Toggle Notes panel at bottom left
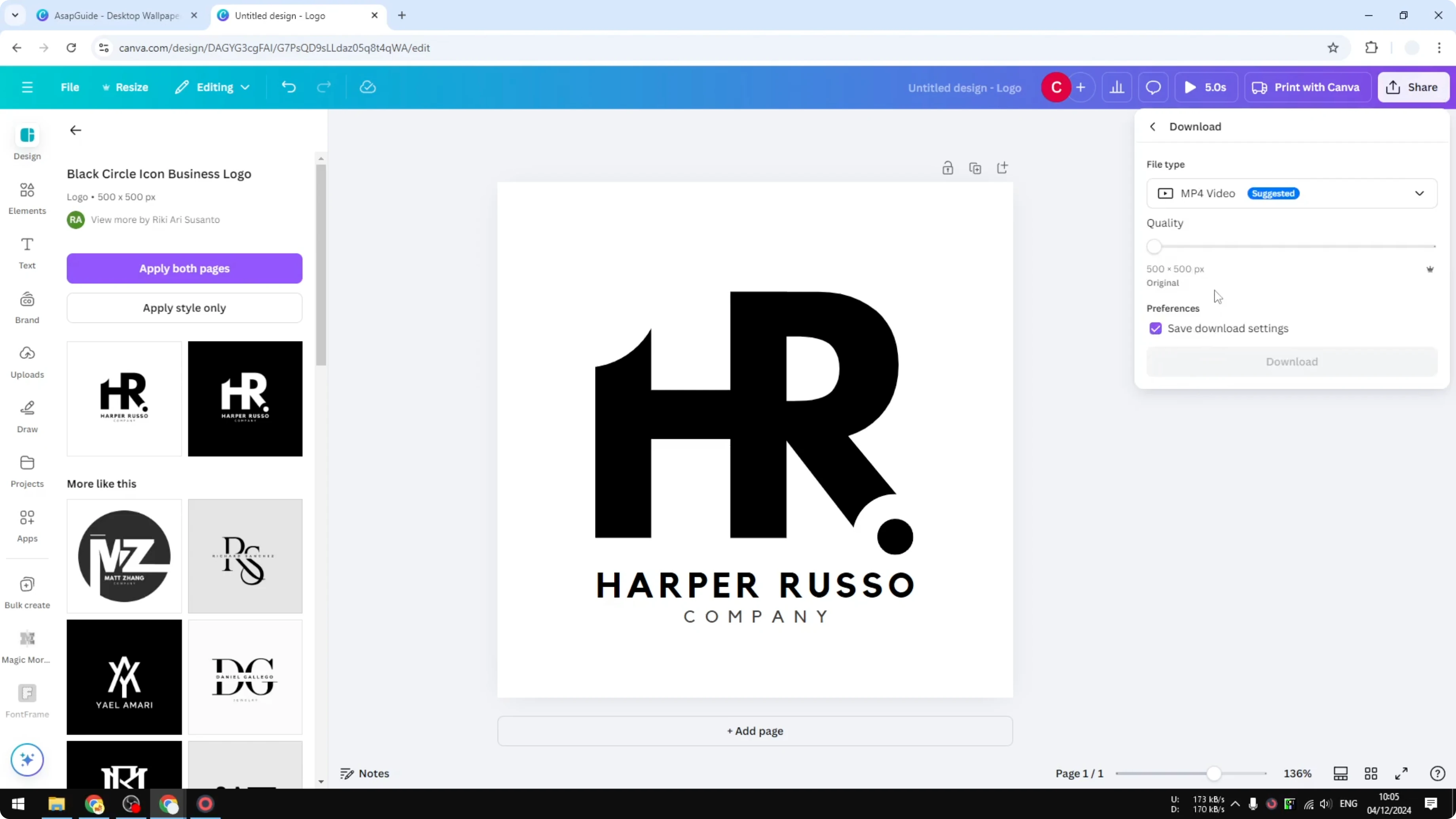 point(364,773)
